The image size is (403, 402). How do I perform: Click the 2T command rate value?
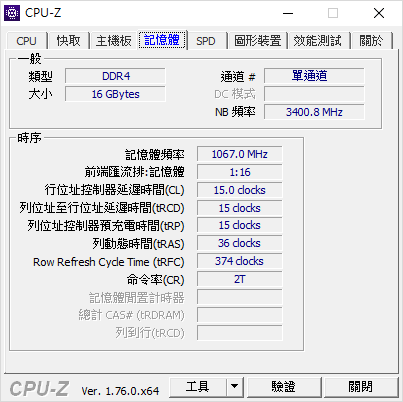(x=240, y=279)
